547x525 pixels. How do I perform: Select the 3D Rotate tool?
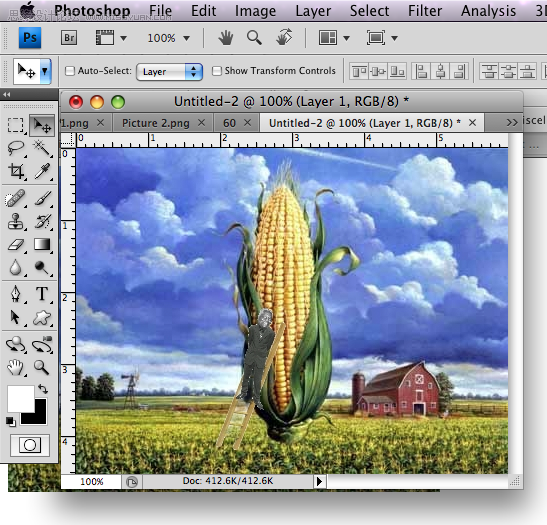tap(16, 345)
